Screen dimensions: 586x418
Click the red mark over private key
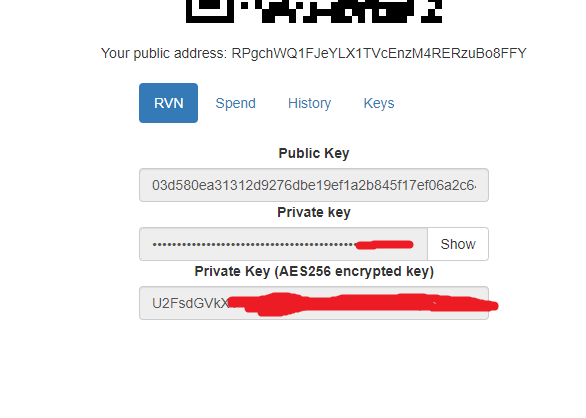[384, 245]
